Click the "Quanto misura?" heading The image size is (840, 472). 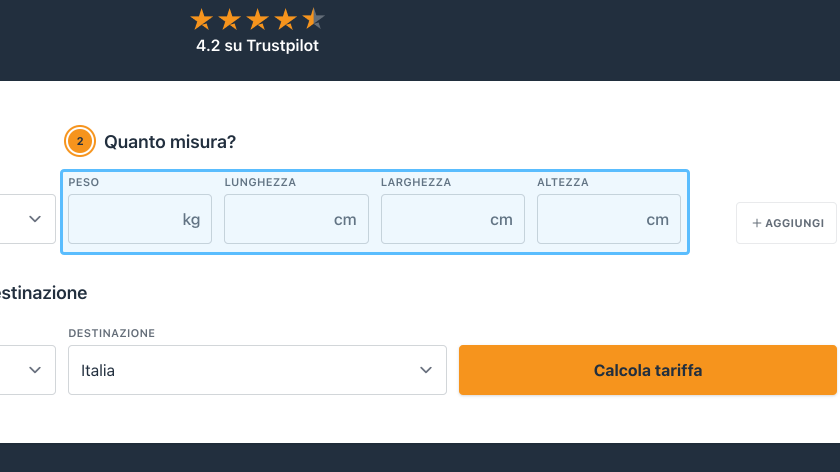click(x=170, y=142)
